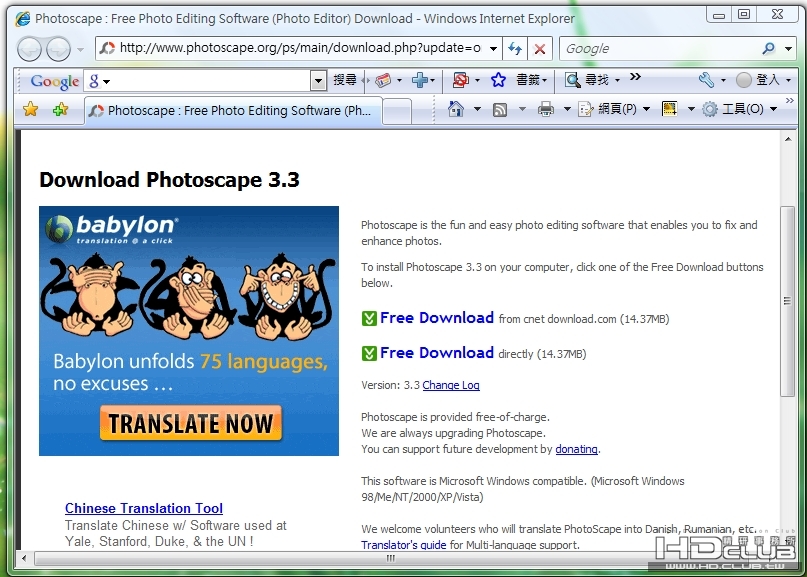807x577 pixels.
Task: Open the recent pages dropdown beside Forward
Action: point(80,49)
